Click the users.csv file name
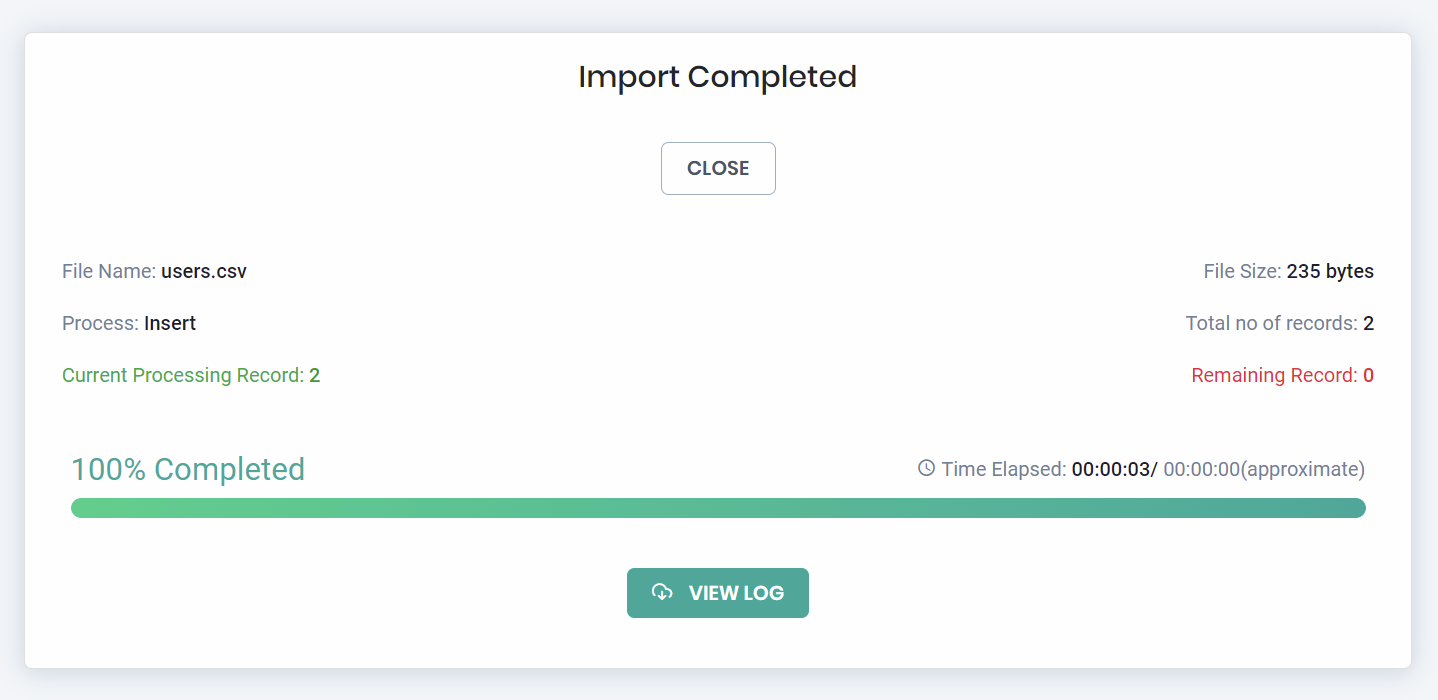1438x700 pixels. point(204,271)
